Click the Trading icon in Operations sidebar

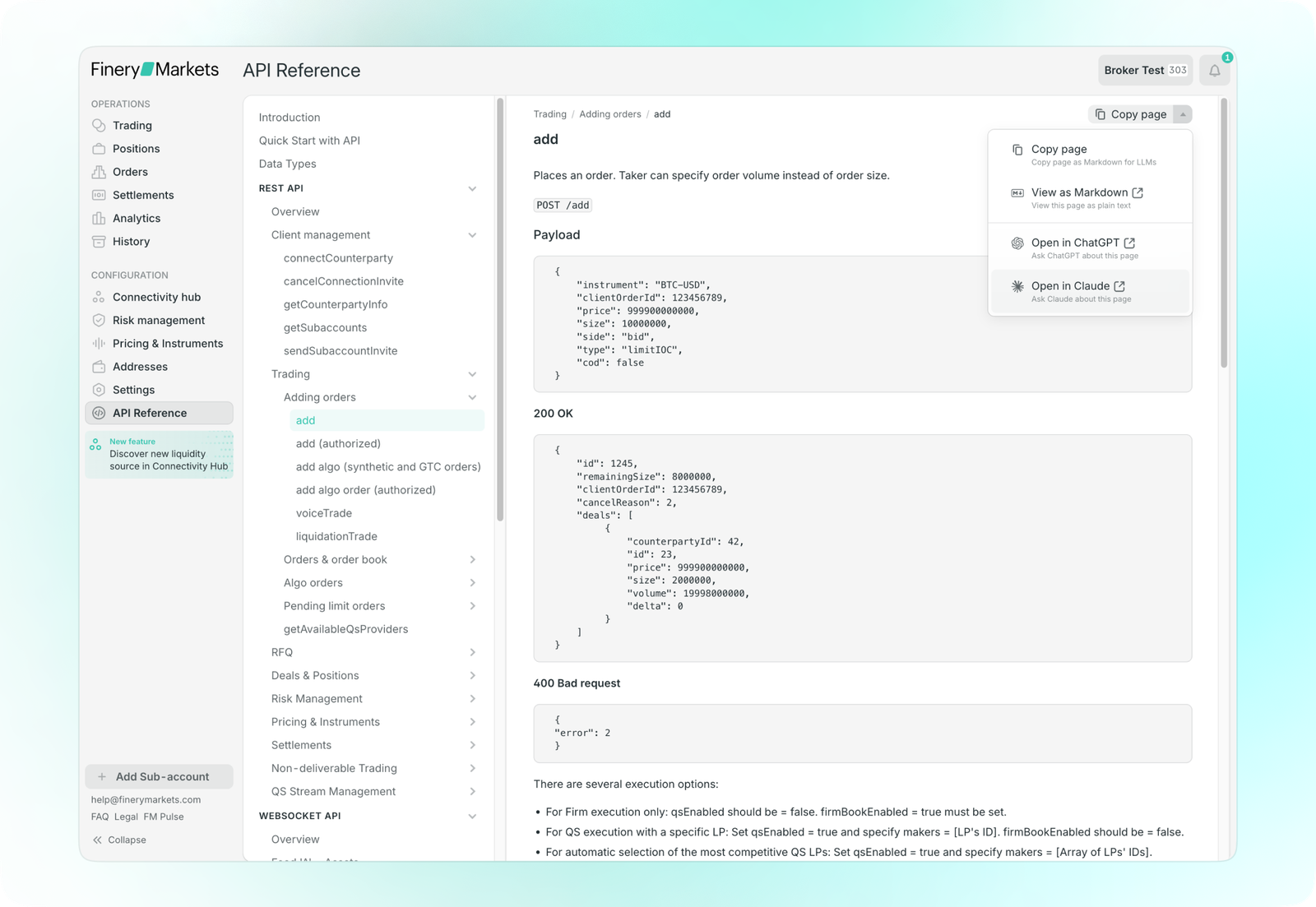tap(99, 125)
